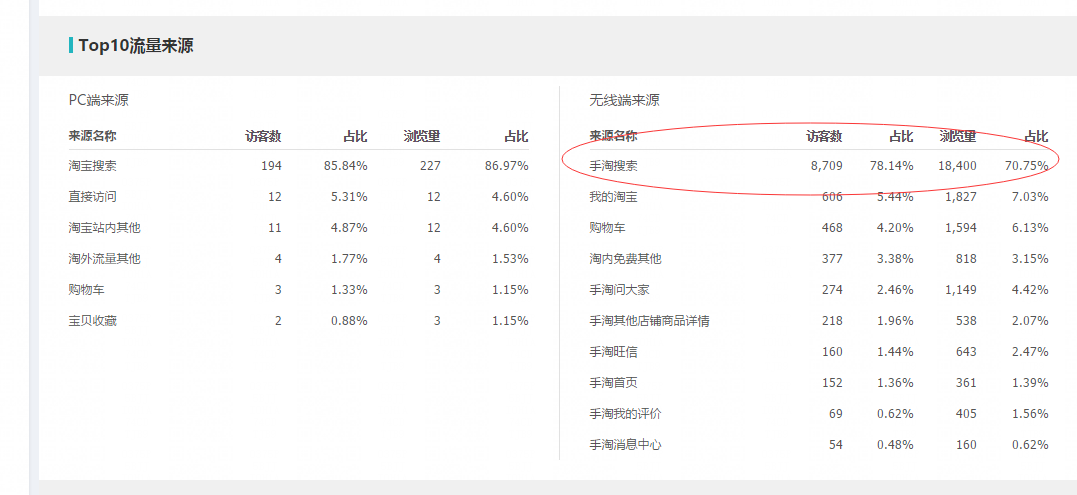The height and width of the screenshot is (495, 1077).
Task: Open 我的淘宝 in wireless sources
Action: pos(613,197)
